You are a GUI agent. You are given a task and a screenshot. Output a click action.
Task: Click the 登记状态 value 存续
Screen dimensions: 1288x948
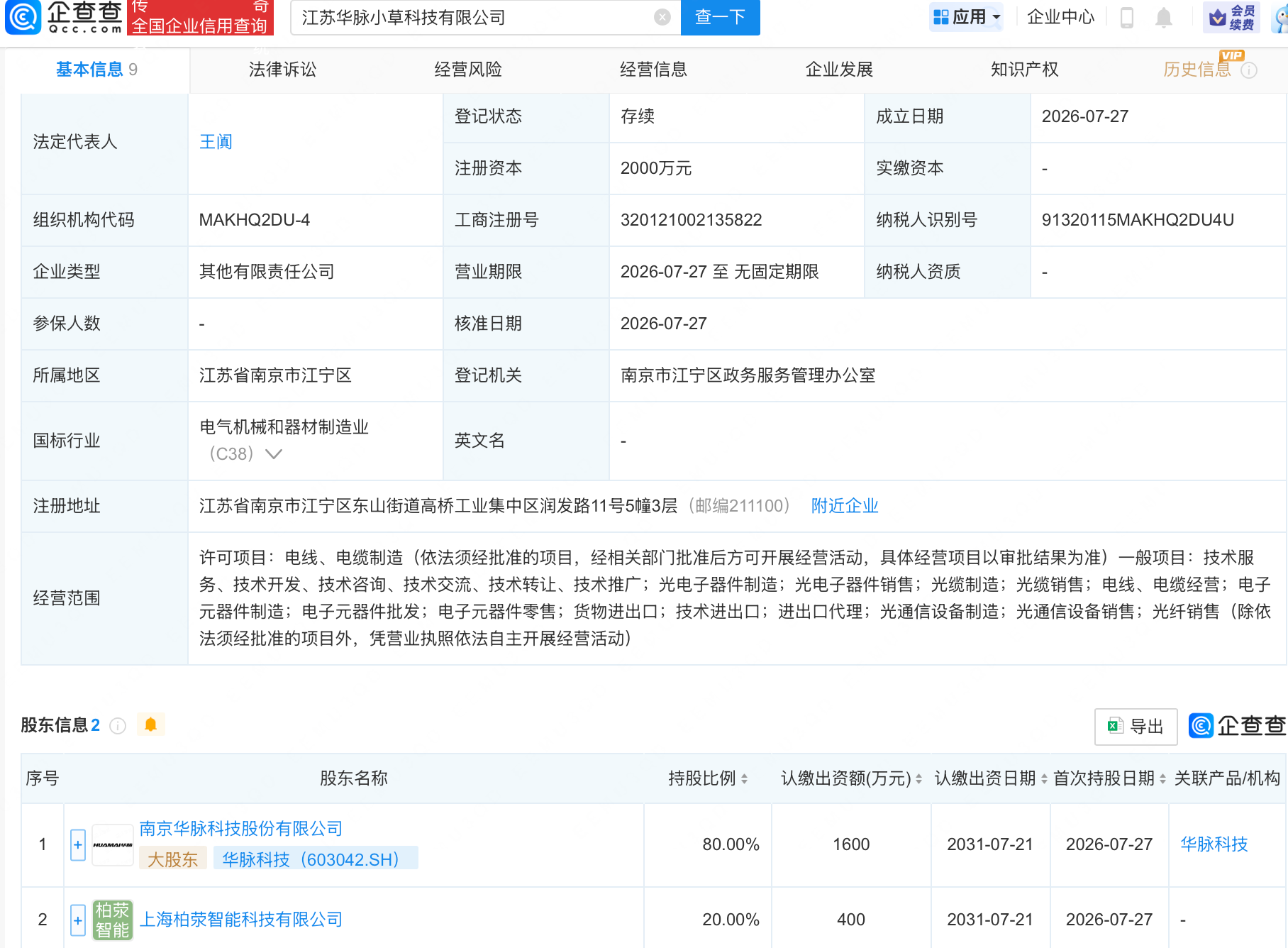pyautogui.click(x=638, y=116)
